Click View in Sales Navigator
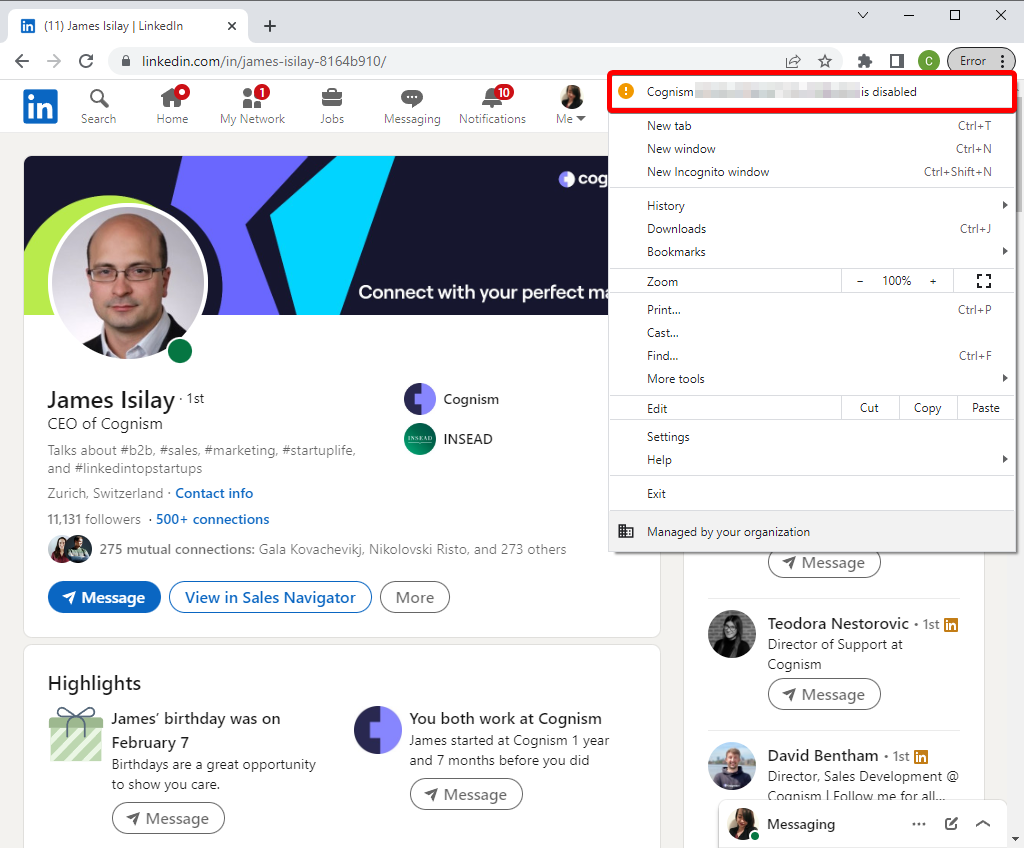 click(x=270, y=597)
